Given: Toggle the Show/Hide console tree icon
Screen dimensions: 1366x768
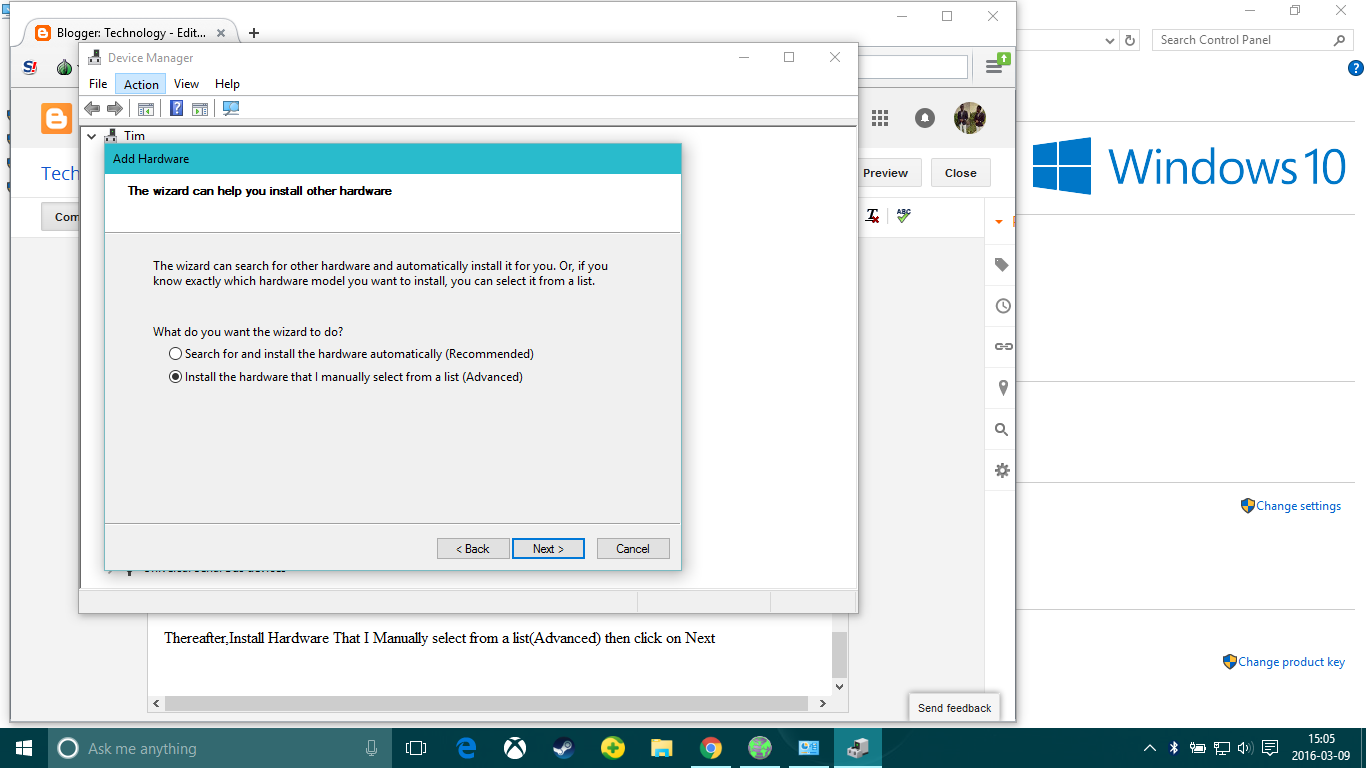Looking at the screenshot, I should (x=146, y=108).
